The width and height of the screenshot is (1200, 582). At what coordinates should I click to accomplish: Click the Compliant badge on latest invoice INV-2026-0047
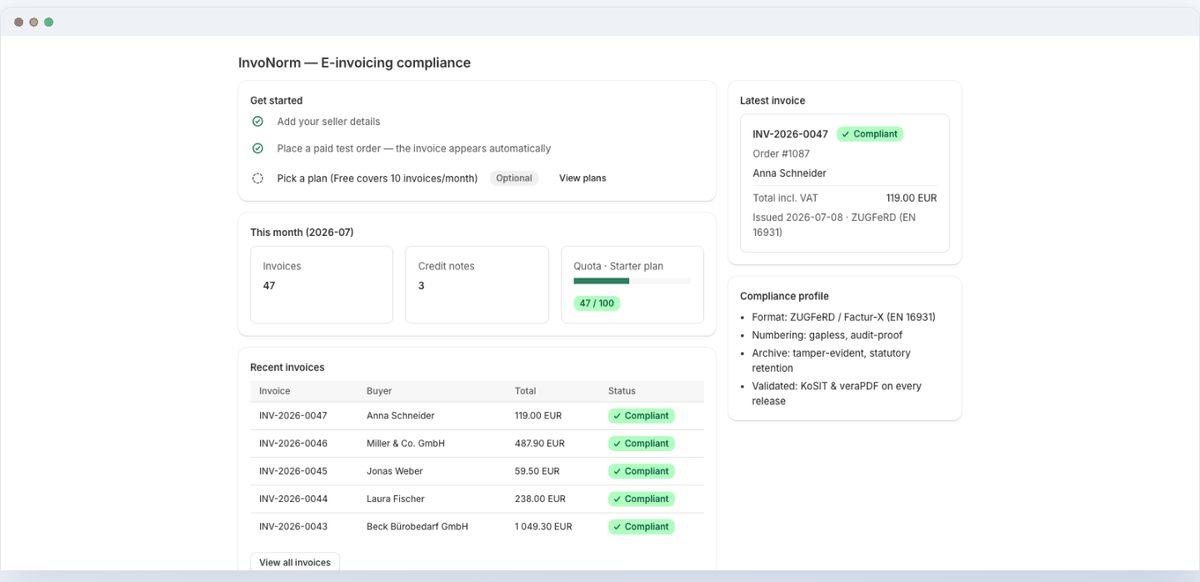pos(870,134)
